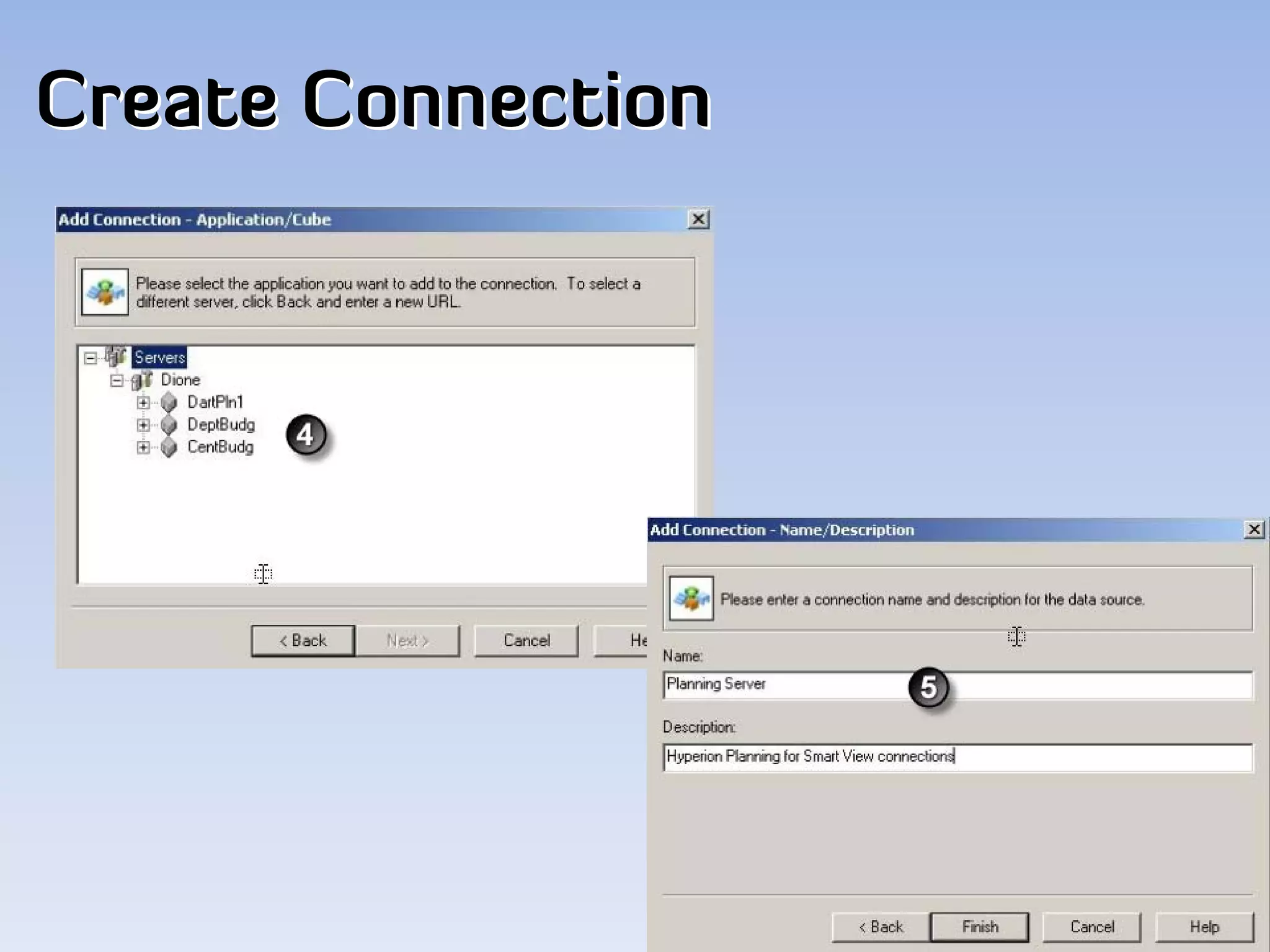Click the wizard icon in Application/Cube dialog
The height and width of the screenshot is (952, 1270).
point(105,292)
